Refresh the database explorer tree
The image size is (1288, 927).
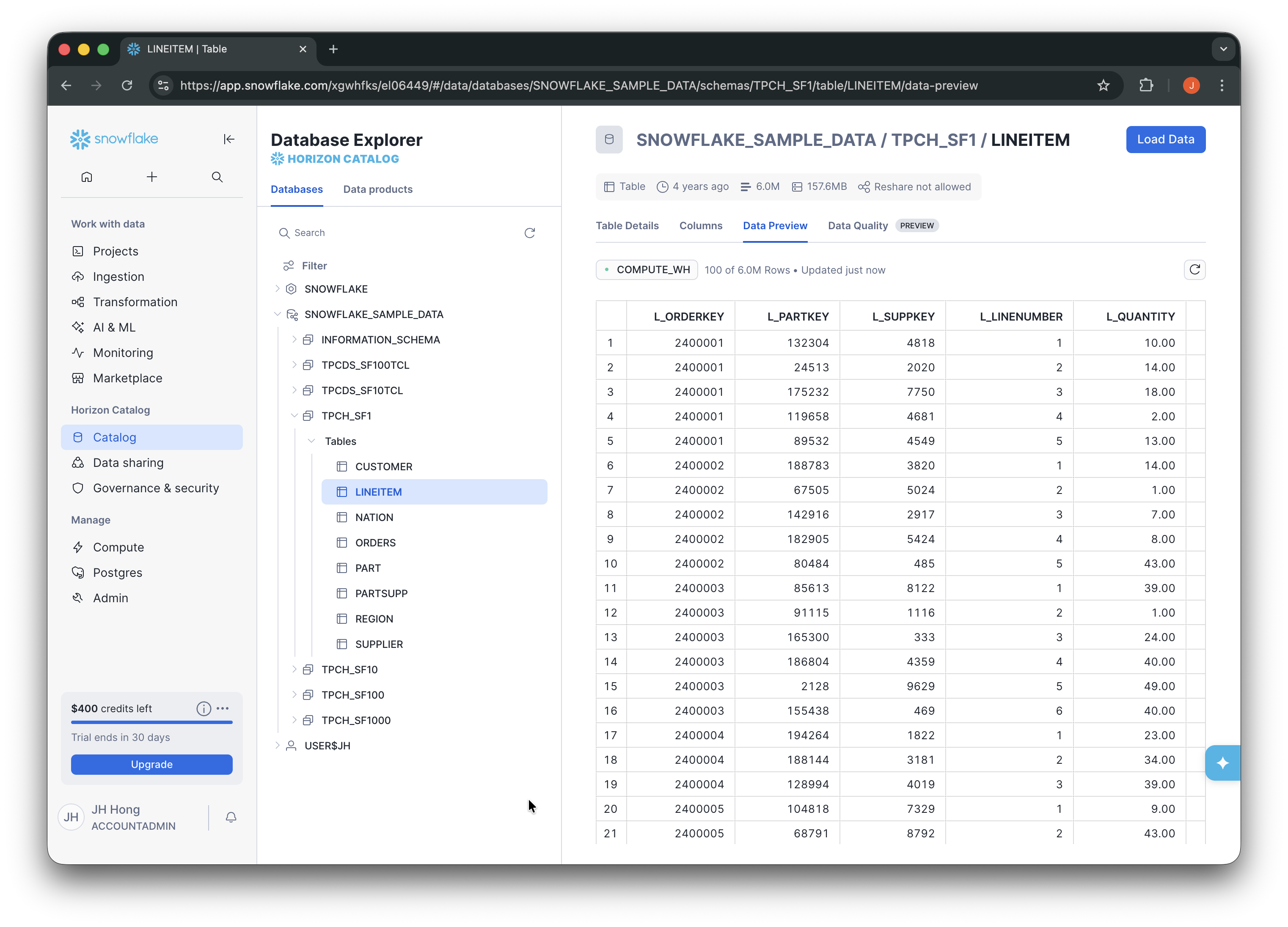click(x=530, y=233)
